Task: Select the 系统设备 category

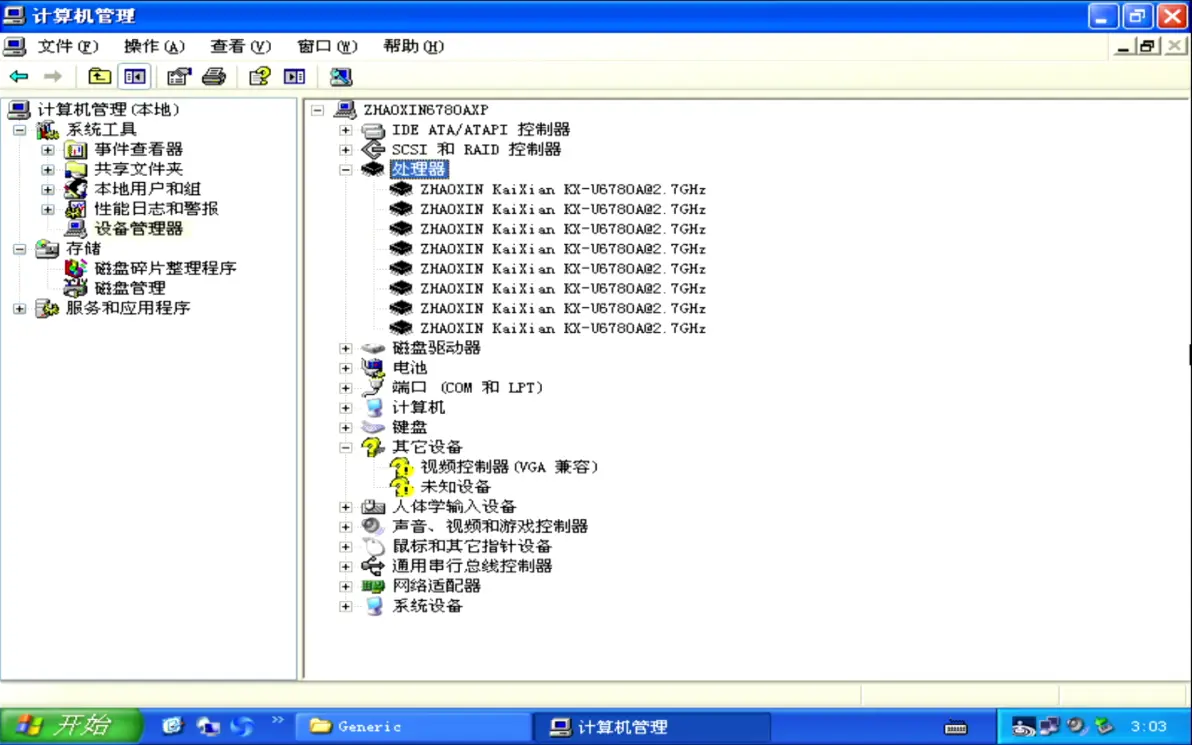Action: pyautogui.click(x=427, y=606)
